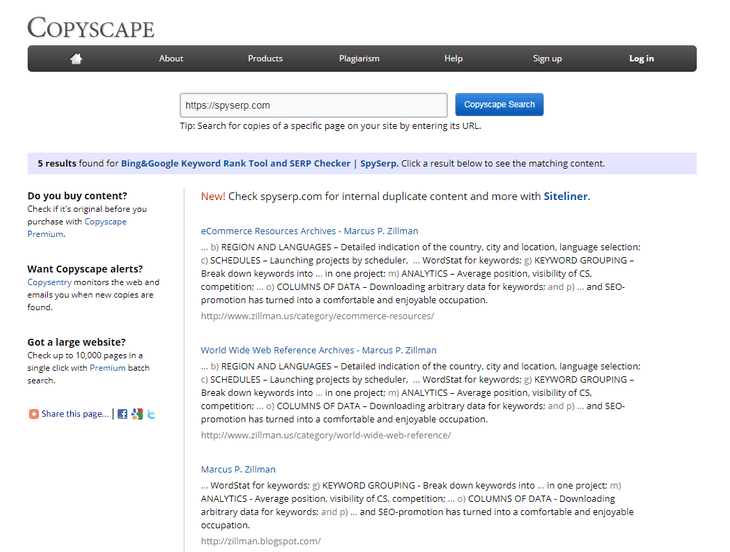Click the search tip text below input
The width and height of the screenshot is (730, 552).
tap(331, 126)
